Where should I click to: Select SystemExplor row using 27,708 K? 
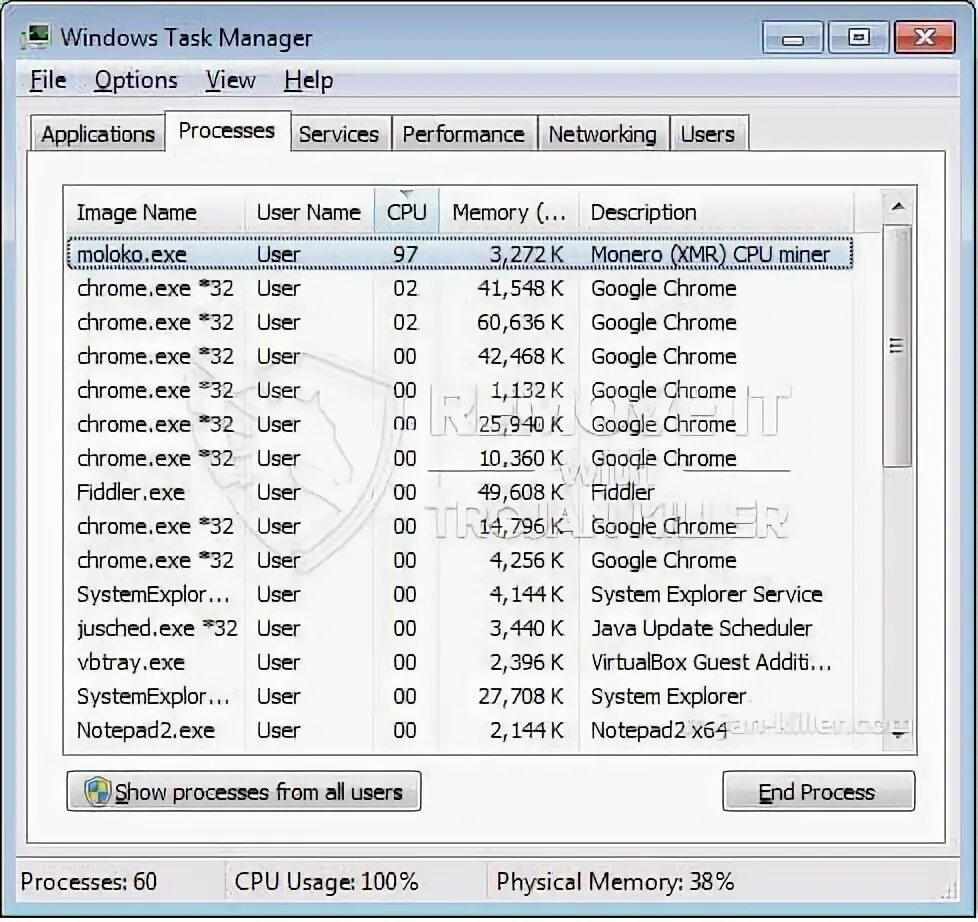pyautogui.click(x=460, y=696)
